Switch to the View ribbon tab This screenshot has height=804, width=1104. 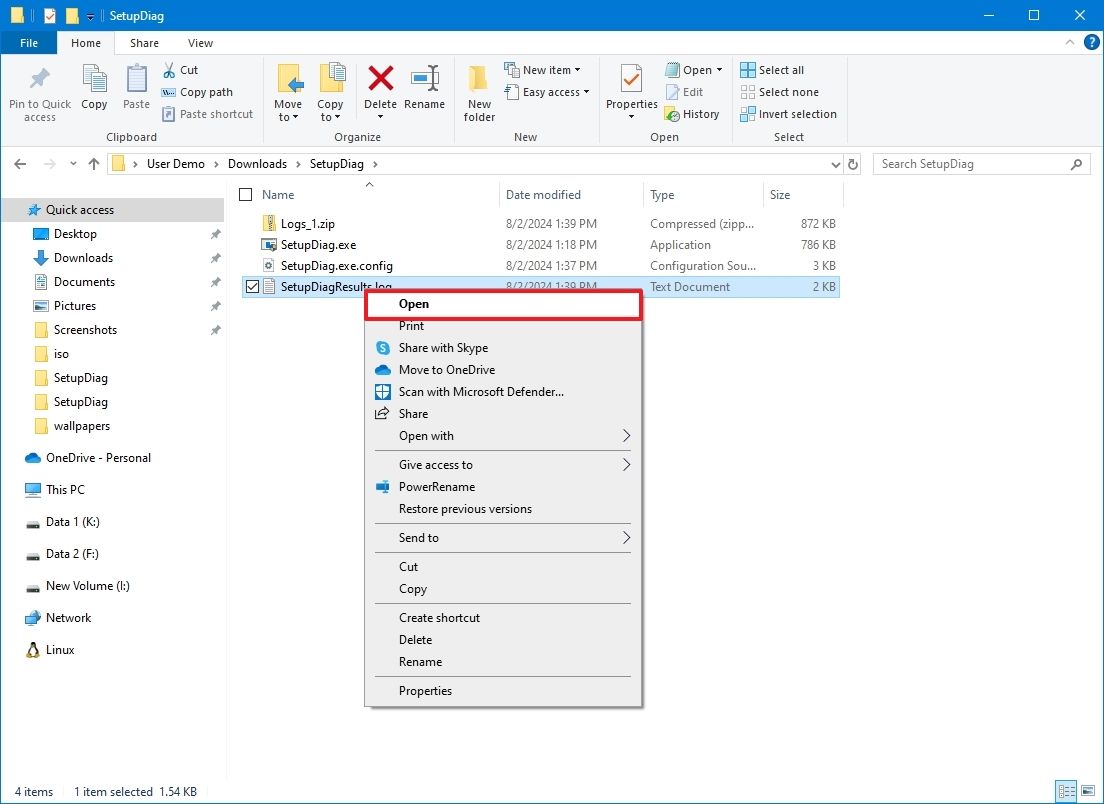coord(200,43)
